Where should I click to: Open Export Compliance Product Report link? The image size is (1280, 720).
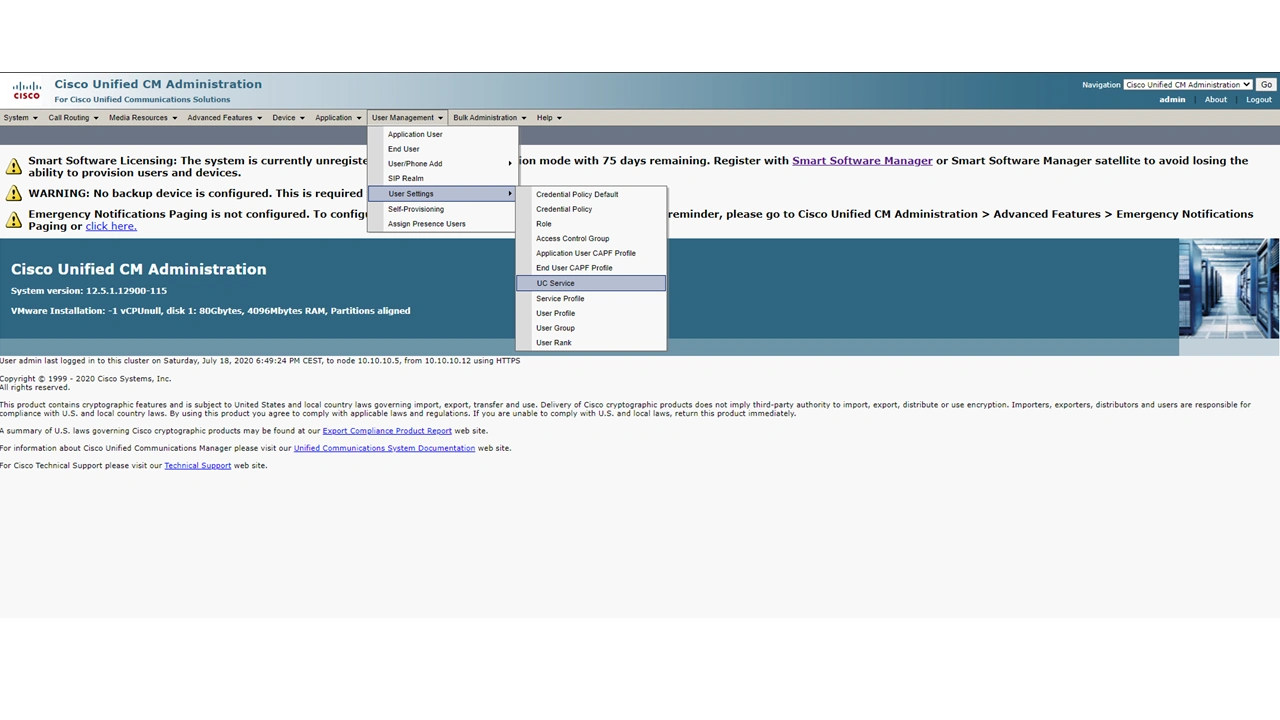(387, 431)
